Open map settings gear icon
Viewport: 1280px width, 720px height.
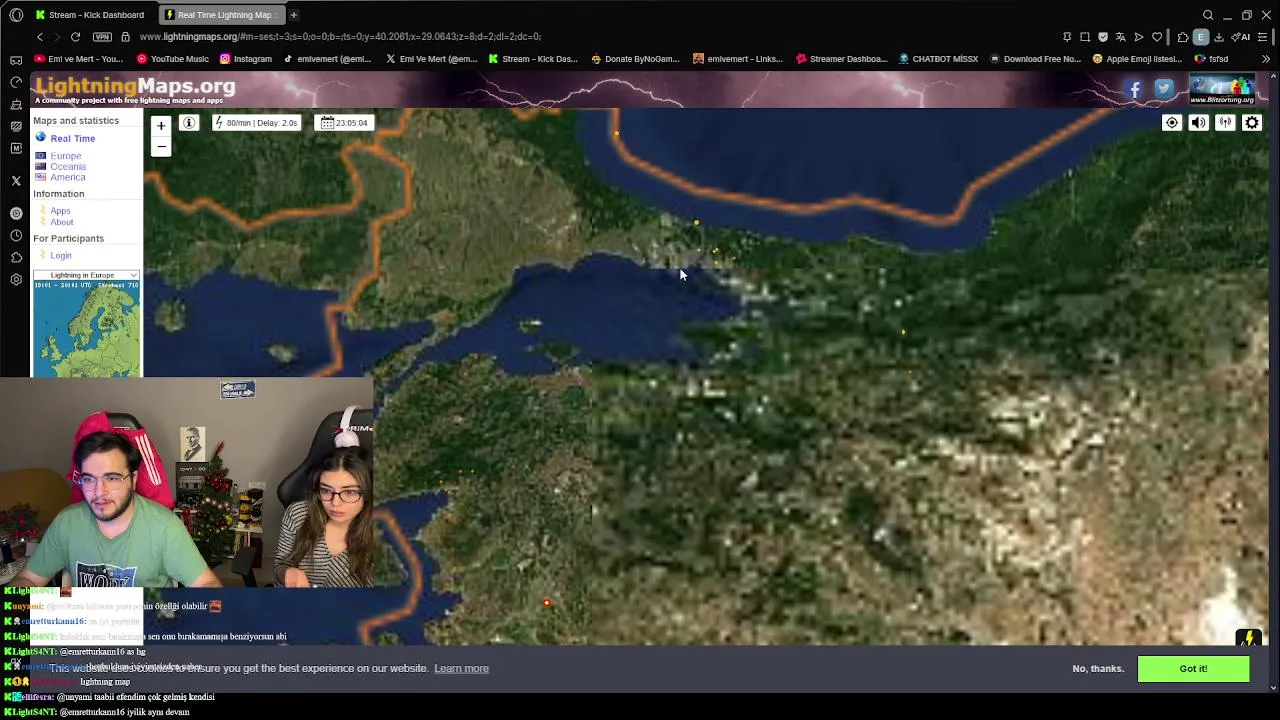tap(1252, 123)
